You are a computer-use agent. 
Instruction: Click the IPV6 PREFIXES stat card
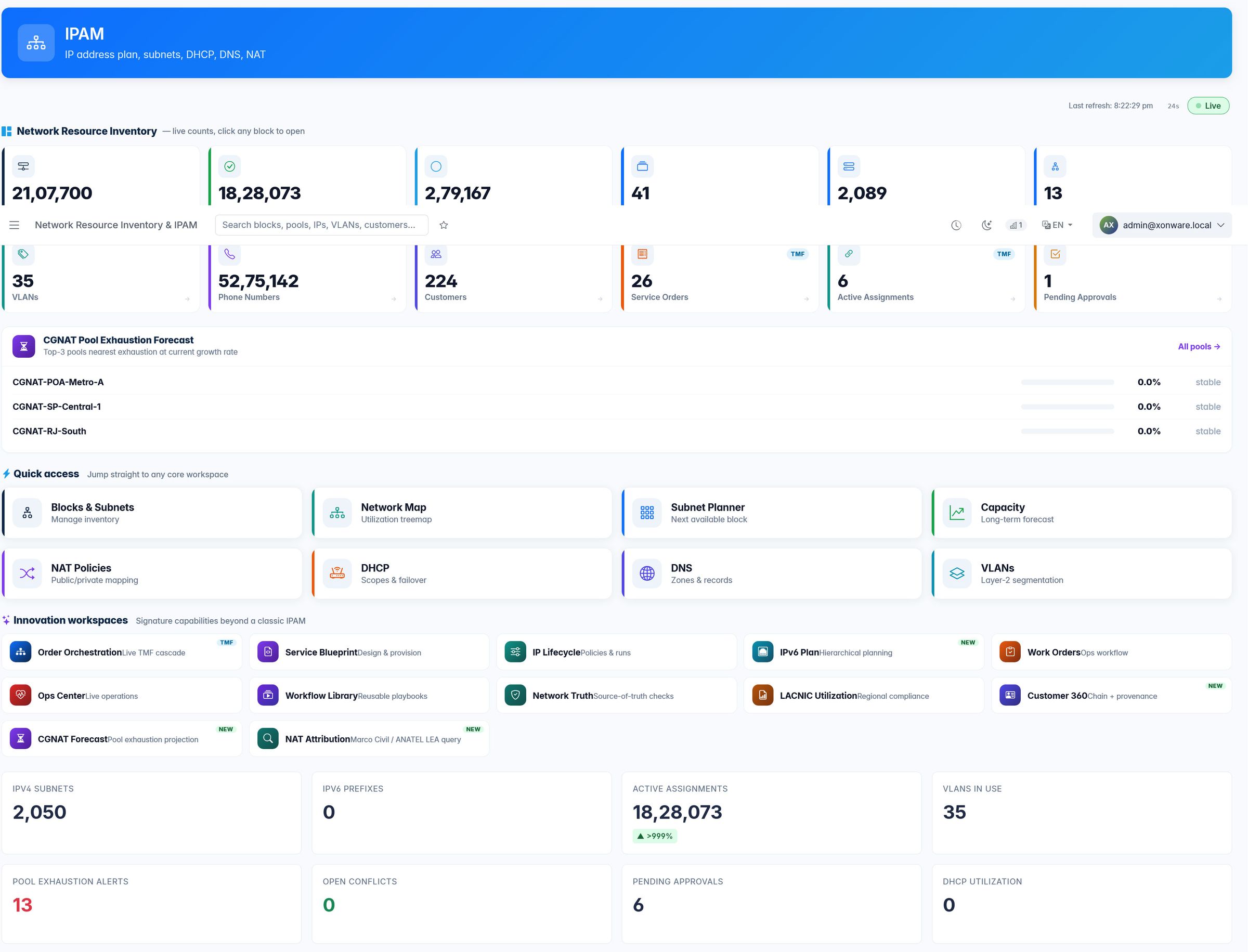tap(462, 813)
